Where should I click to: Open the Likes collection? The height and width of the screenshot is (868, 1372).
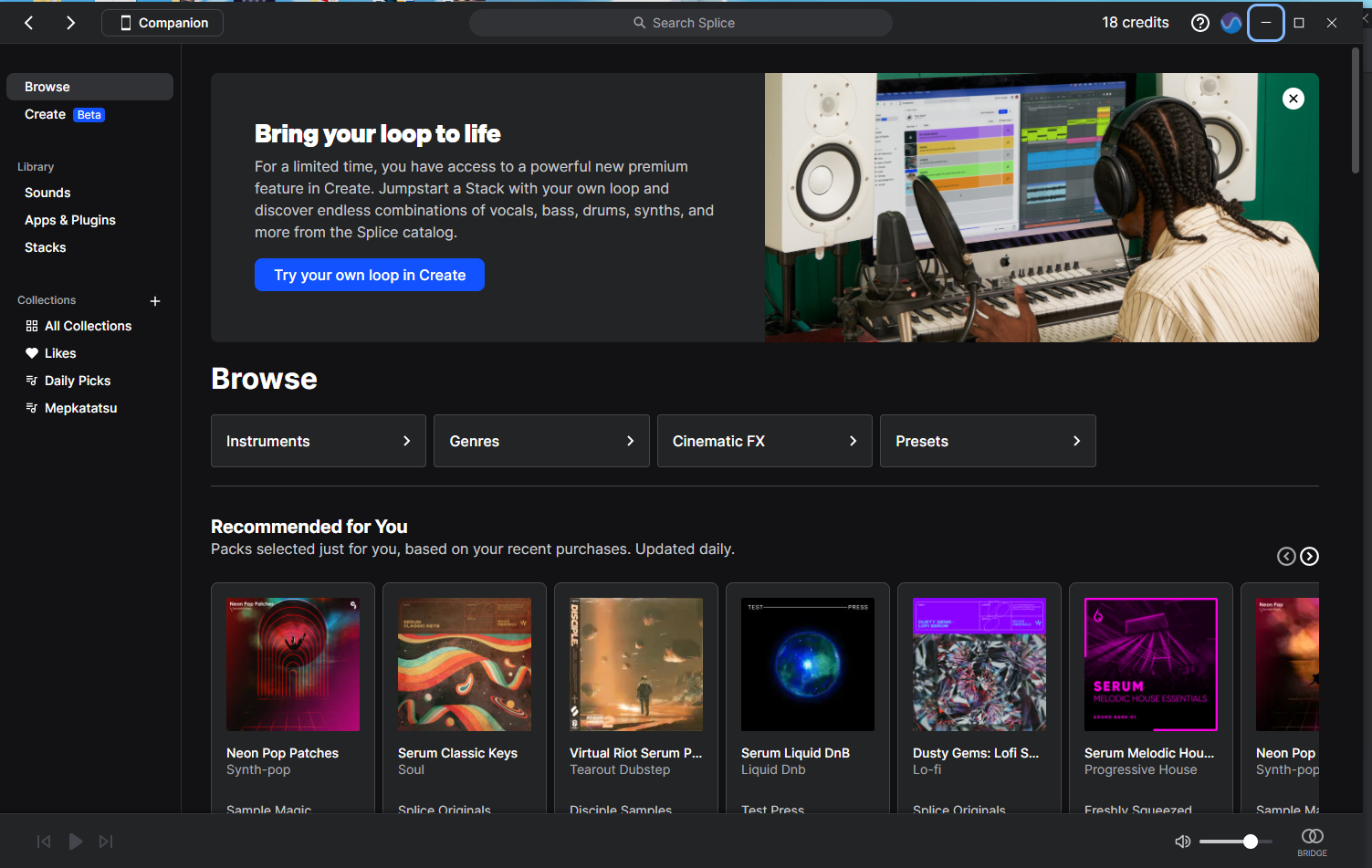[60, 353]
